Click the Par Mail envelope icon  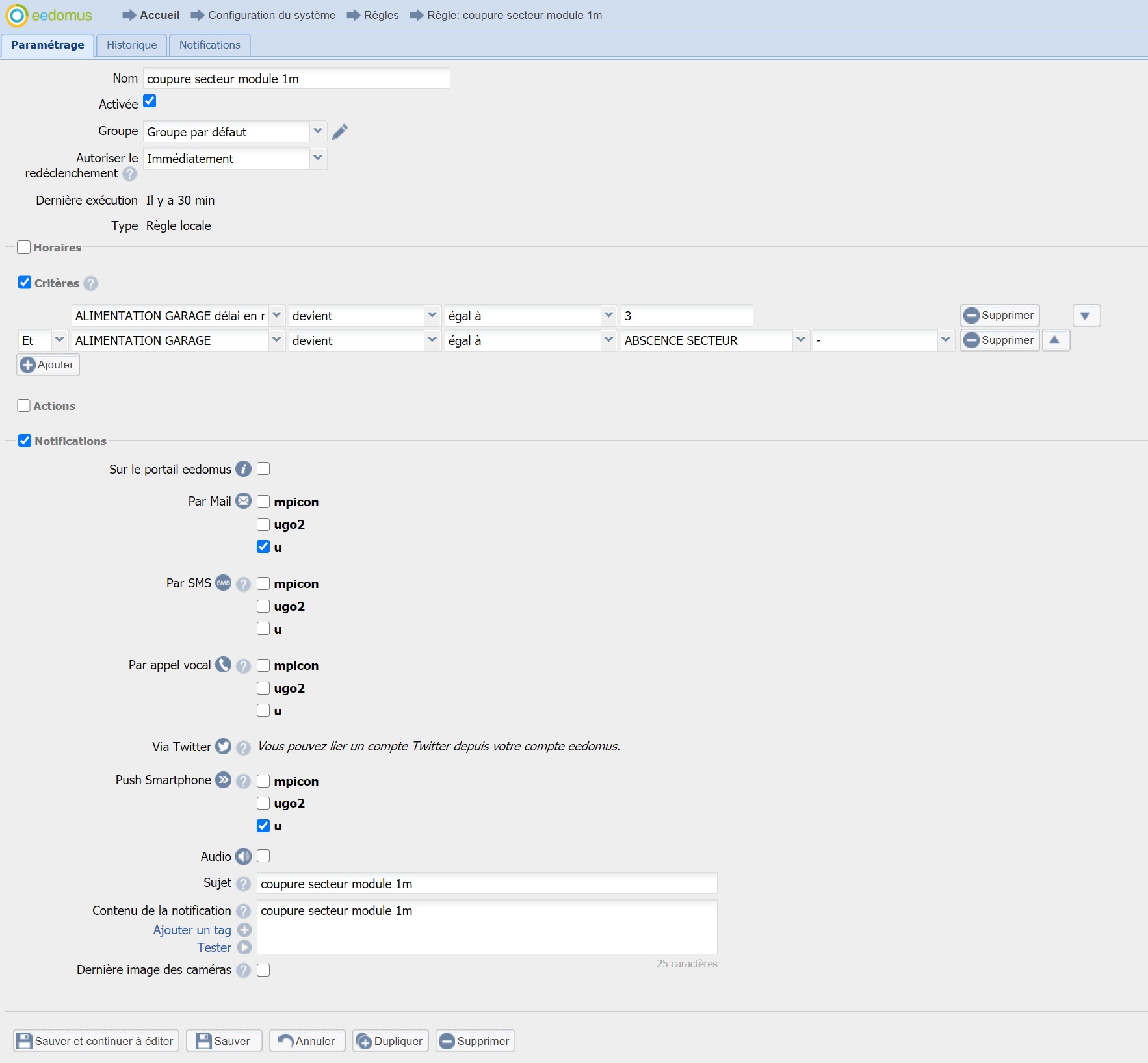[x=243, y=501]
